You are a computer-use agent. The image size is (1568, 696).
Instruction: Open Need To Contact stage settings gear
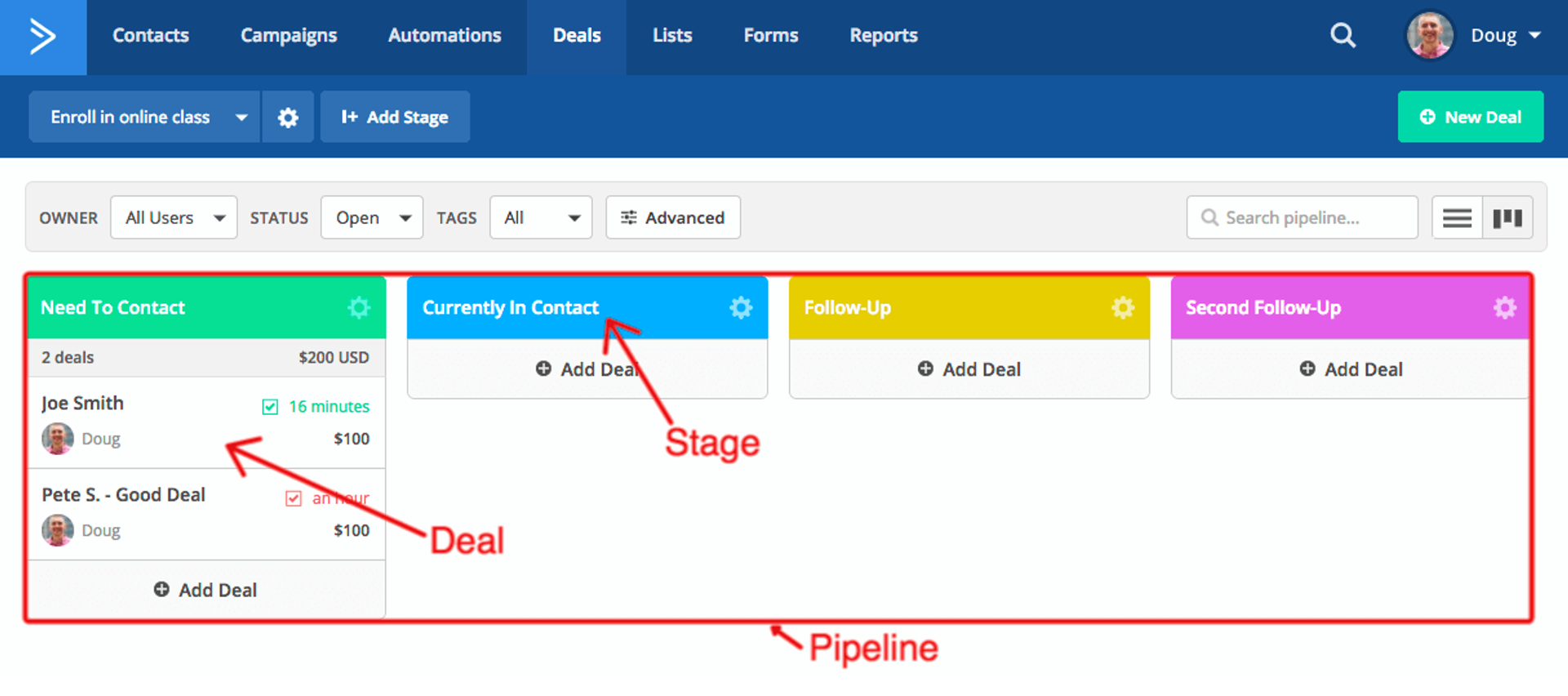[x=359, y=308]
